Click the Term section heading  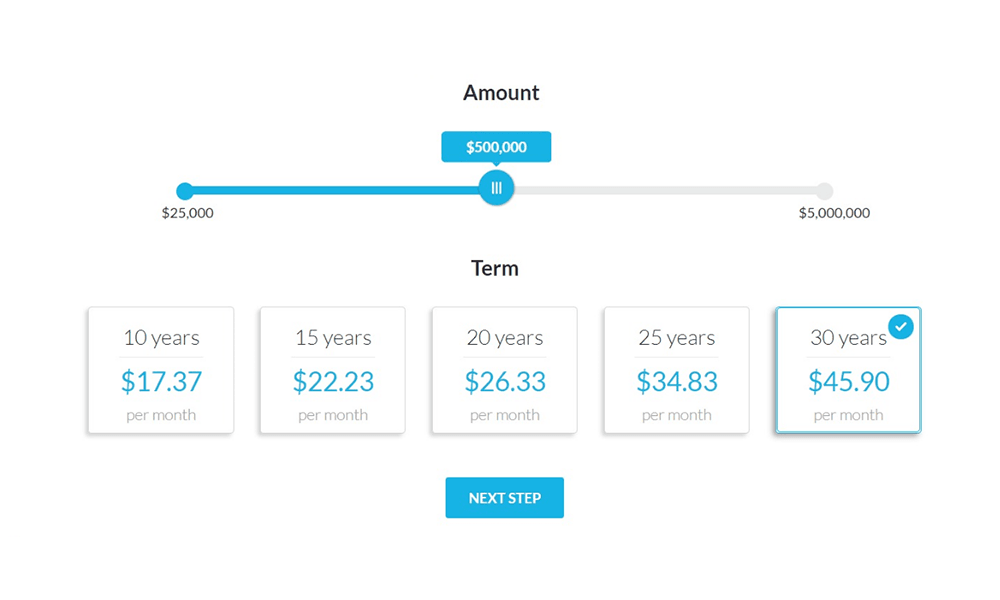tap(495, 268)
